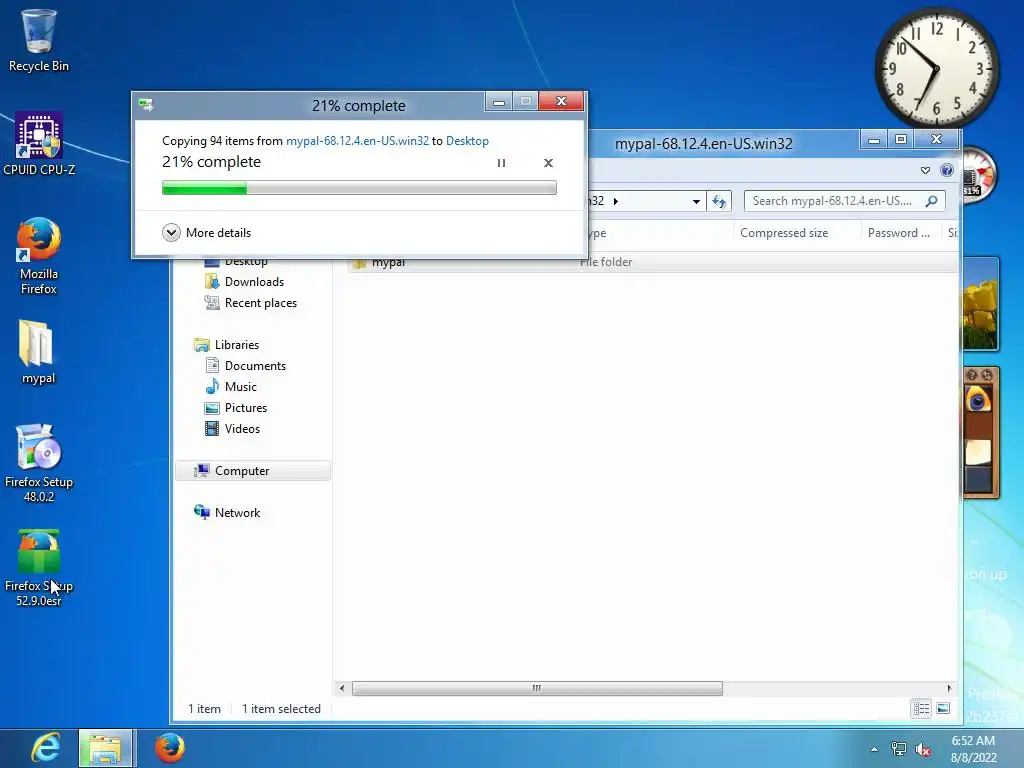Screen dimensions: 1024x768
Task: Click the copy progress bar
Action: click(359, 188)
